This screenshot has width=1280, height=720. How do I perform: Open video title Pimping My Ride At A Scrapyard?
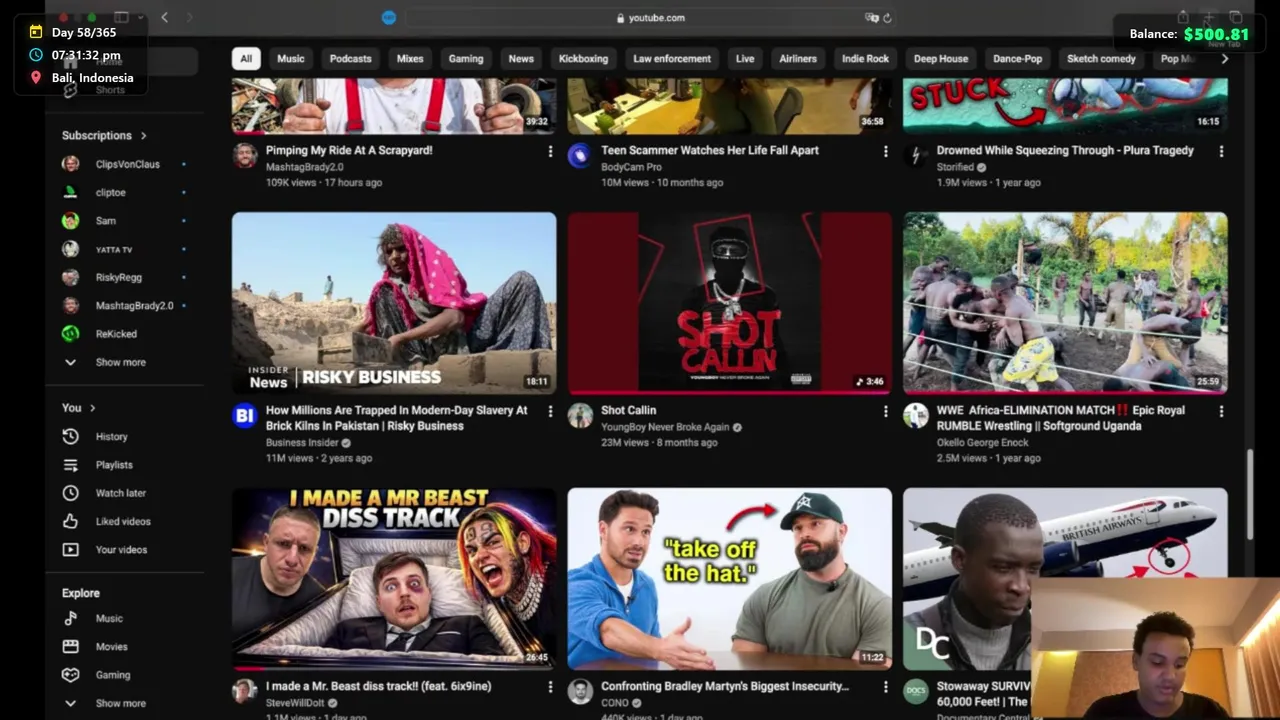click(x=349, y=150)
